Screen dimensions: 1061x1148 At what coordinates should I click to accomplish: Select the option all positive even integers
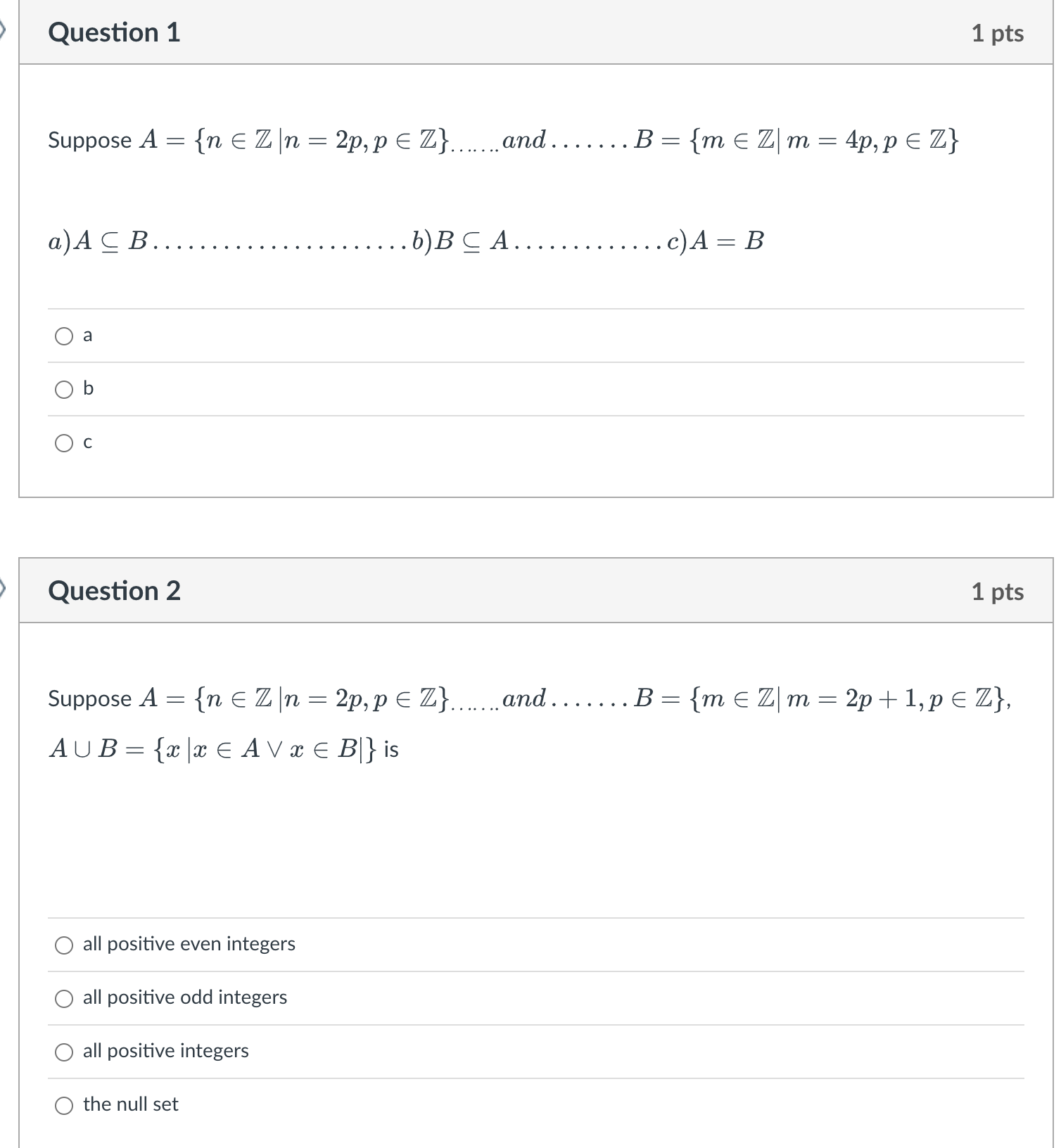click(x=64, y=945)
